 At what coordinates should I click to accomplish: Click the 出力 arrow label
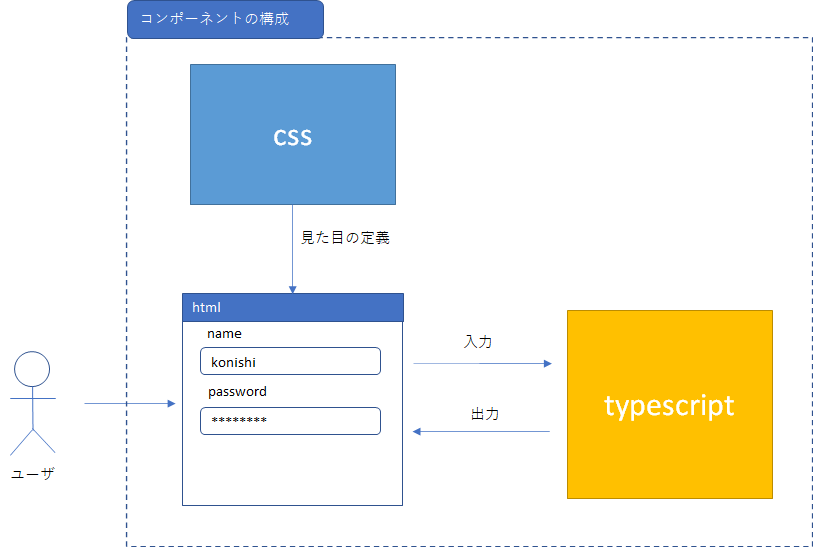pyautogui.click(x=485, y=414)
